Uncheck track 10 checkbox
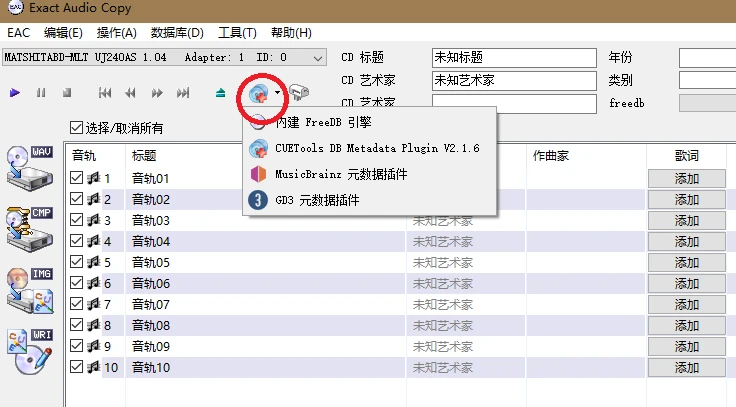 pos(76,367)
